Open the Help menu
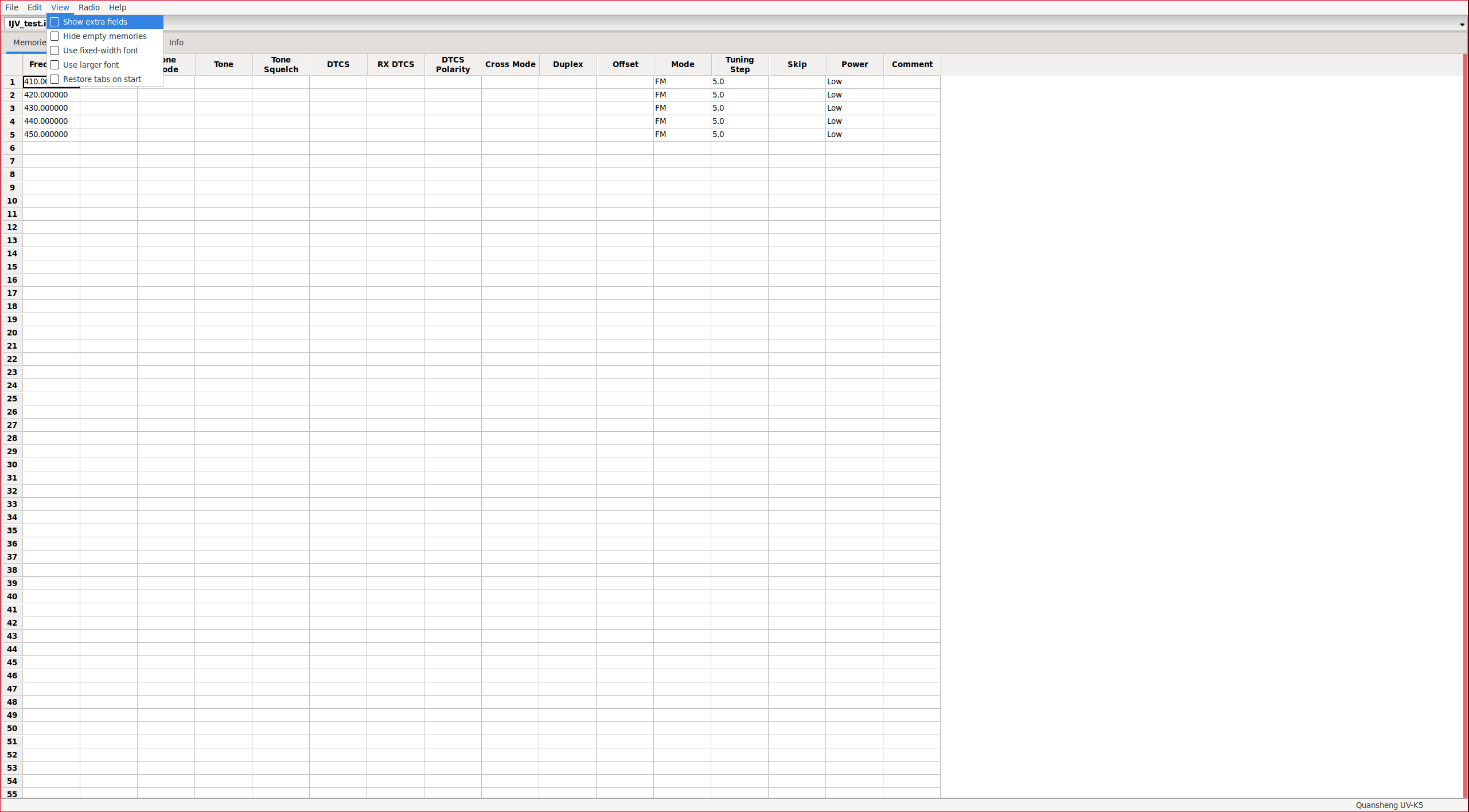The height and width of the screenshot is (812, 1469). pos(118,7)
